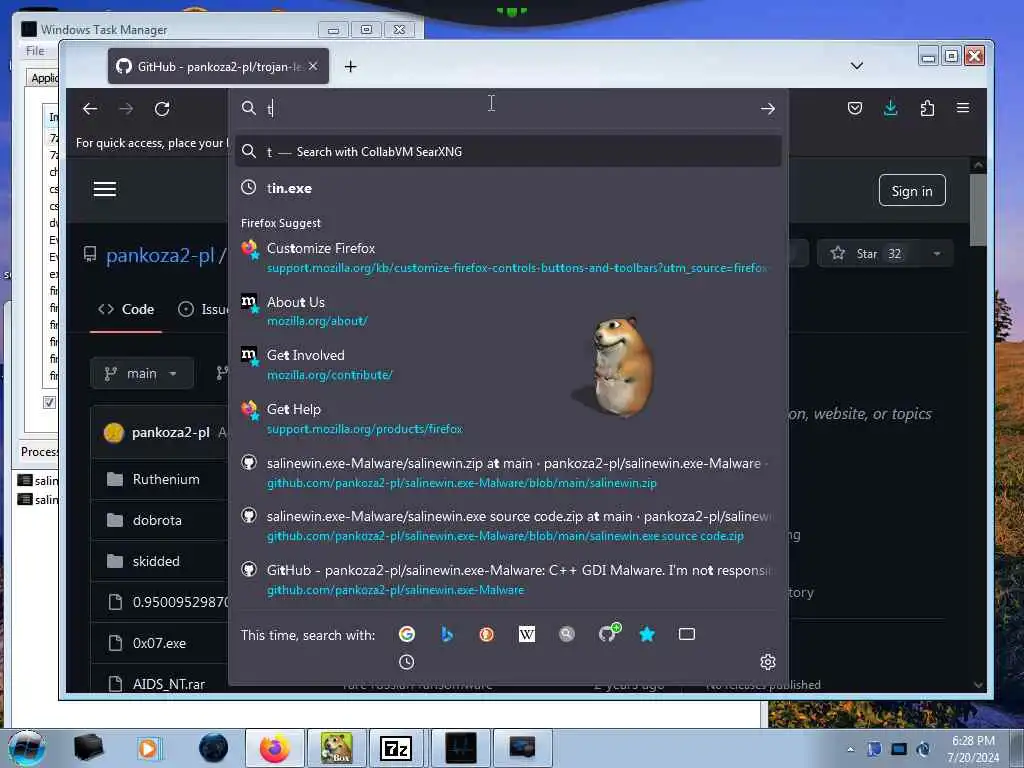Click the Sign in button on GitHub

click(x=912, y=191)
